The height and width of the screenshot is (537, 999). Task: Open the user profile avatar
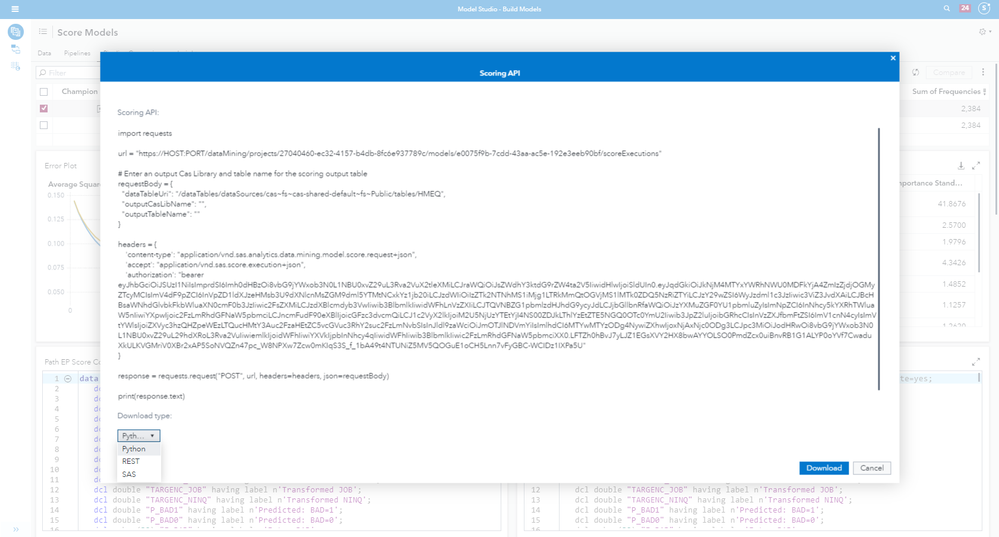pos(984,9)
